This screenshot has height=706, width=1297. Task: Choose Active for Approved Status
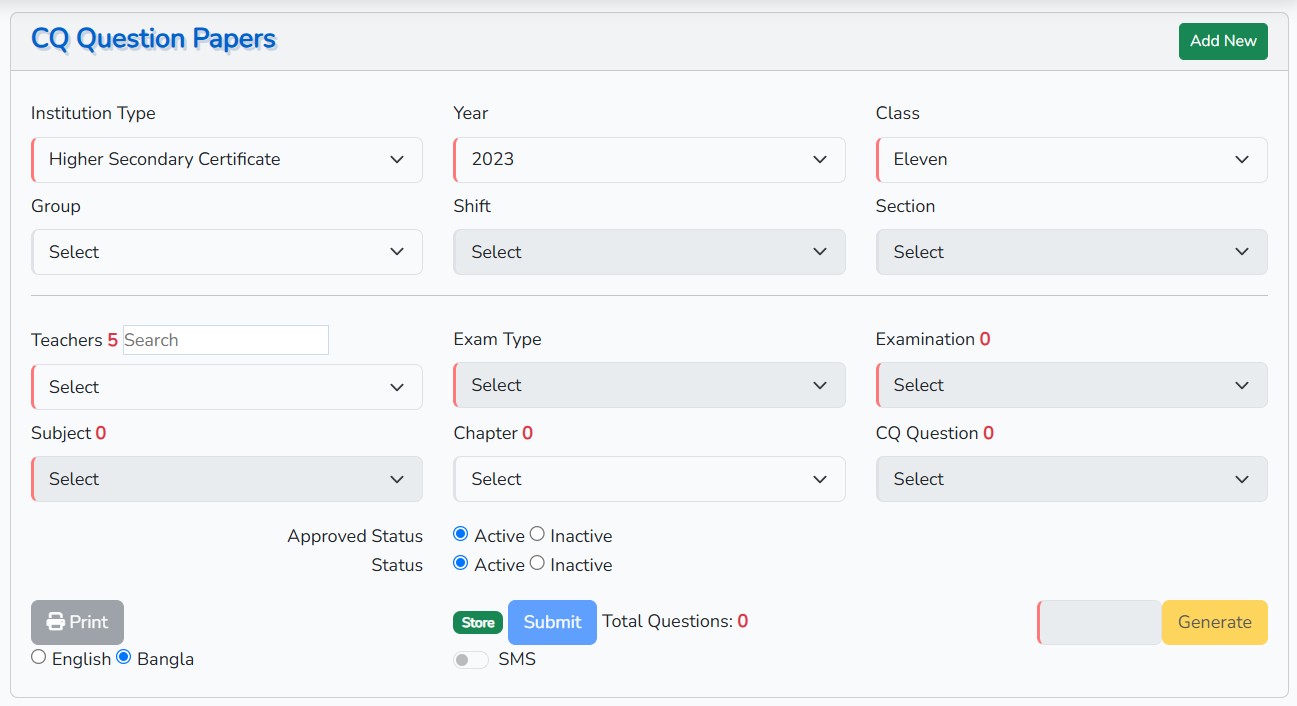[x=460, y=534]
